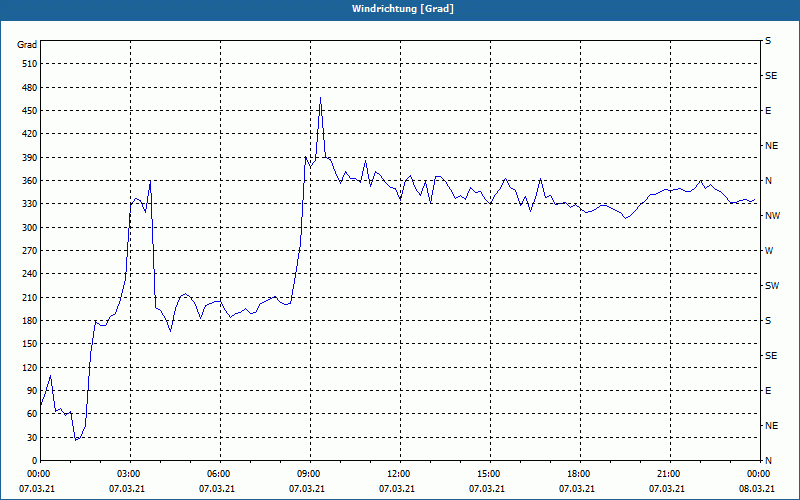Click the 00:00 time label above 07.03.21
The width and height of the screenshot is (800, 500).
coord(37,474)
